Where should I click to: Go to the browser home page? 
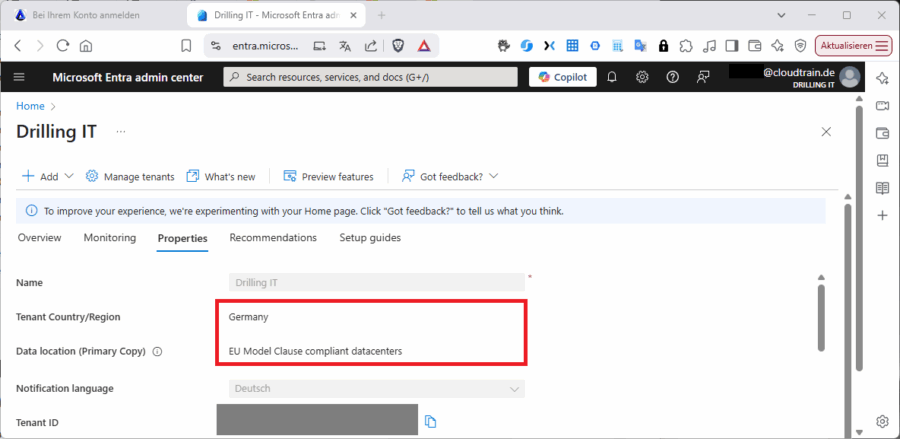[x=86, y=46]
